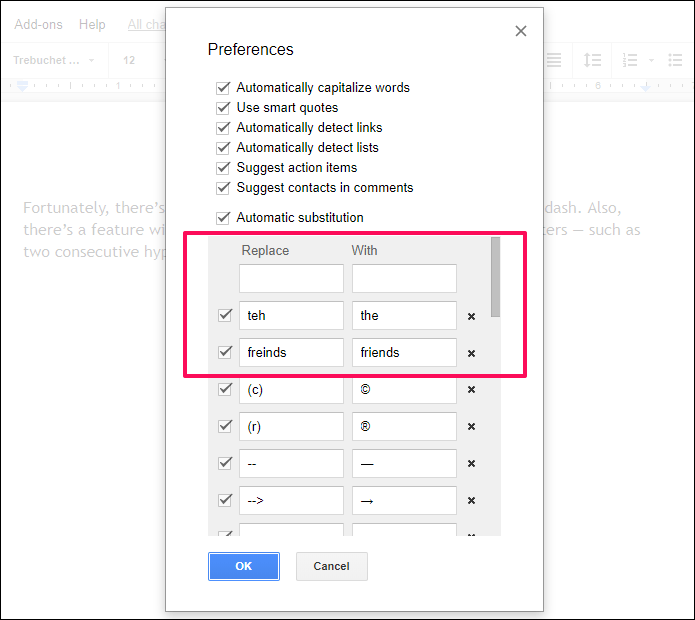Confirm preferences with OK button
Viewport: 695px width, 620px height.
pyautogui.click(x=244, y=566)
